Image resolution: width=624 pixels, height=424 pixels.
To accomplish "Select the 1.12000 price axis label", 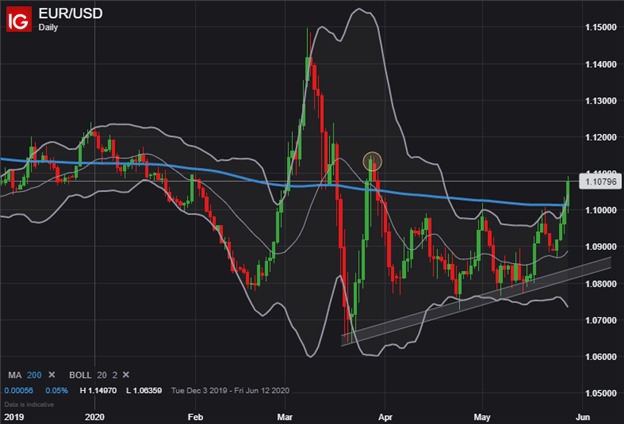I will point(601,137).
